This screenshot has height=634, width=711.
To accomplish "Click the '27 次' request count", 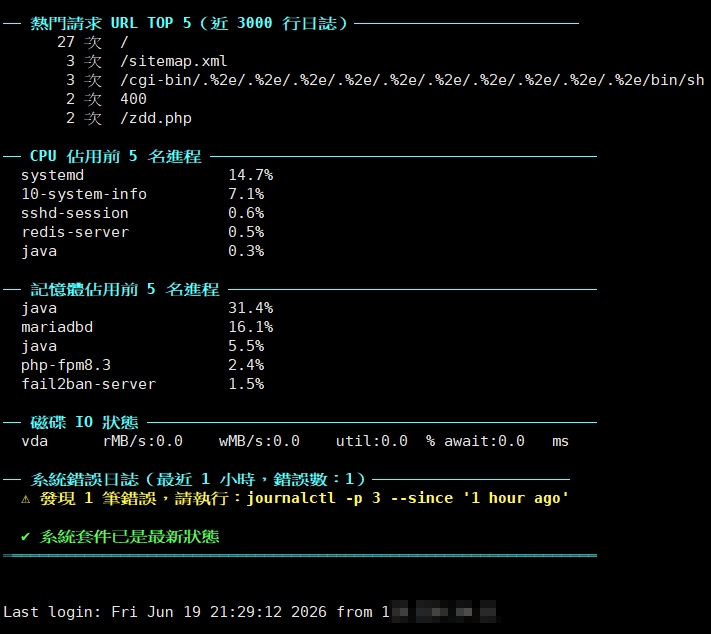I will (x=79, y=42).
